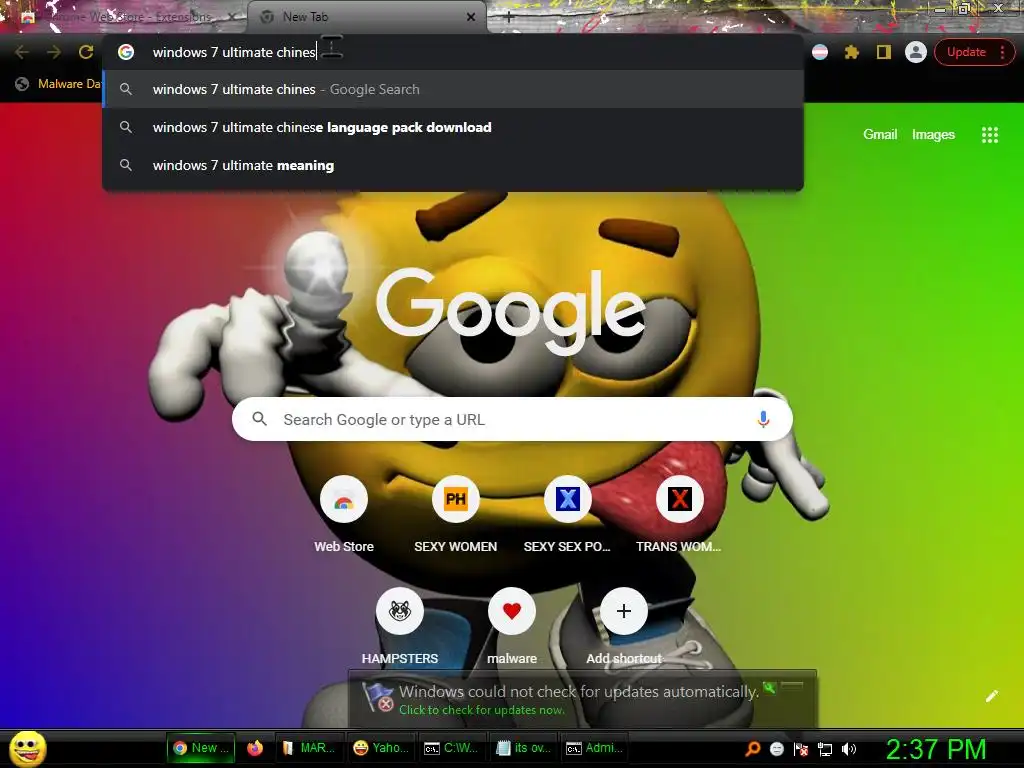This screenshot has height=768, width=1024.
Task: Click 'Windows could not check for updates' notification
Action: (x=579, y=692)
